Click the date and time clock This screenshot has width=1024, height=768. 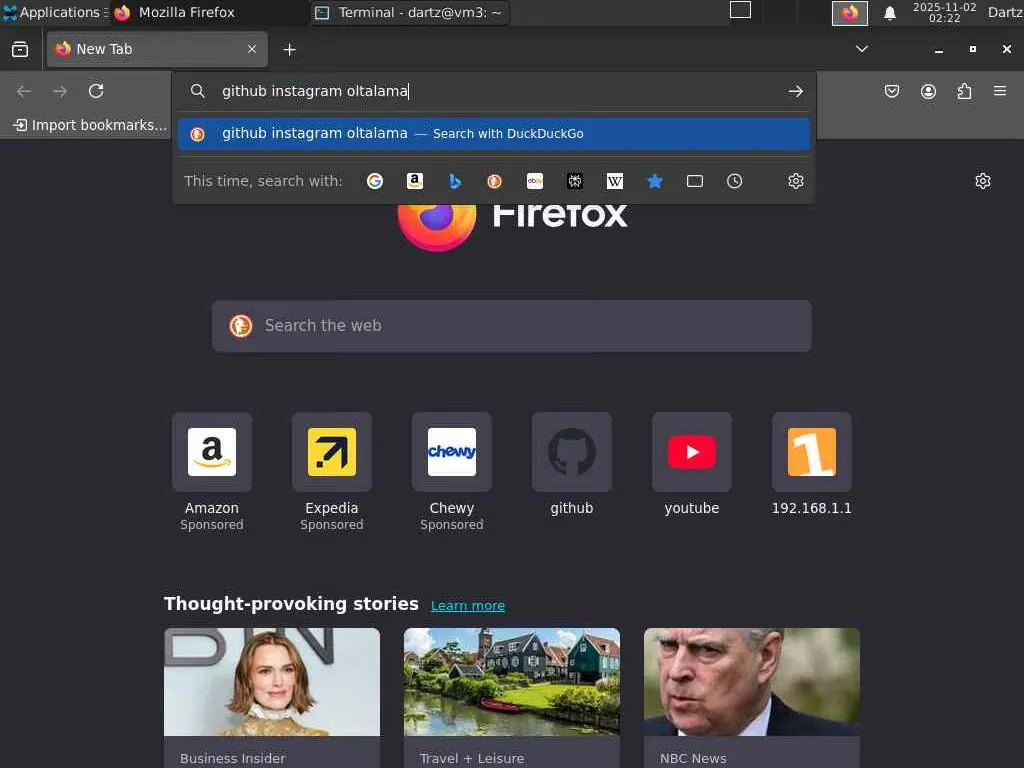pos(944,12)
